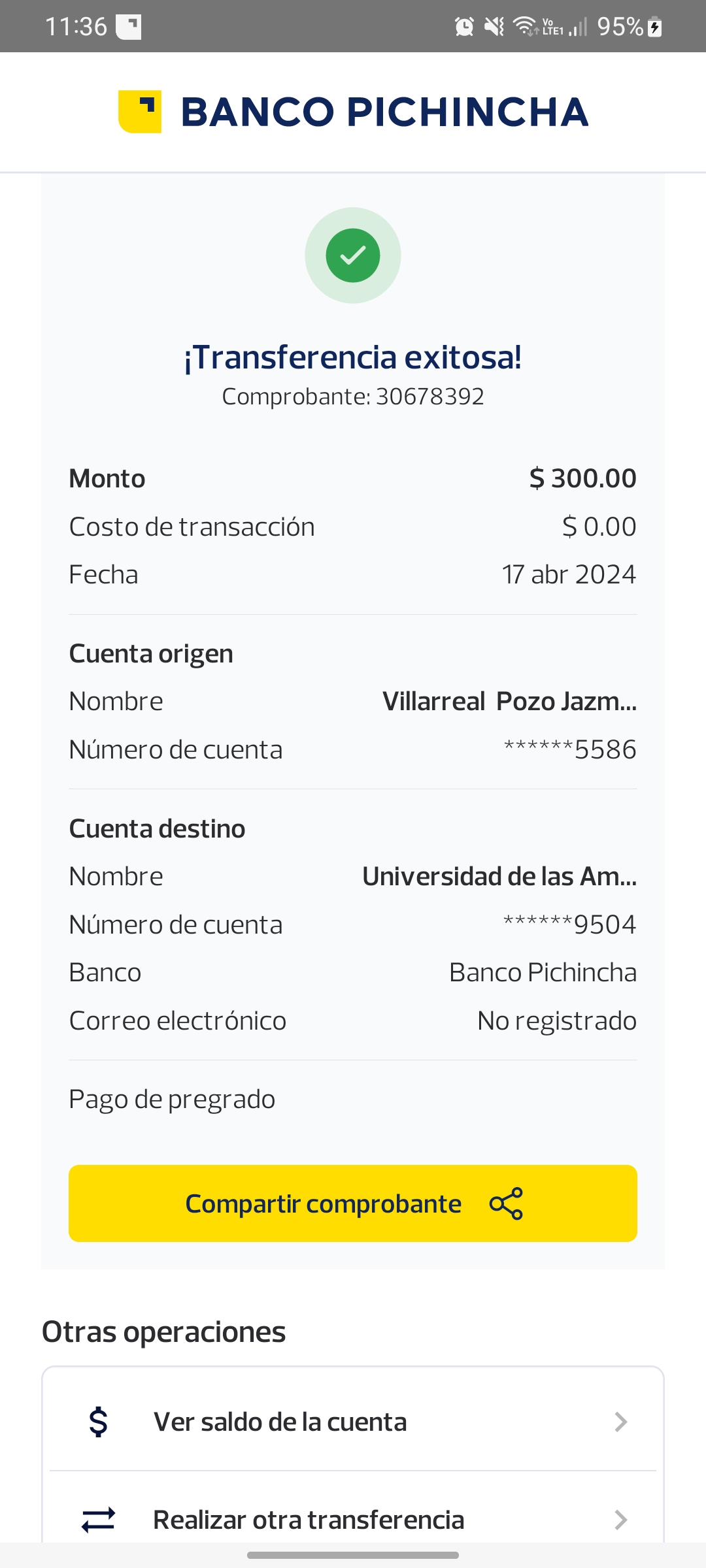The width and height of the screenshot is (706, 1568).
Task: Tap the Wi-Fi signal icon
Action: (524, 27)
